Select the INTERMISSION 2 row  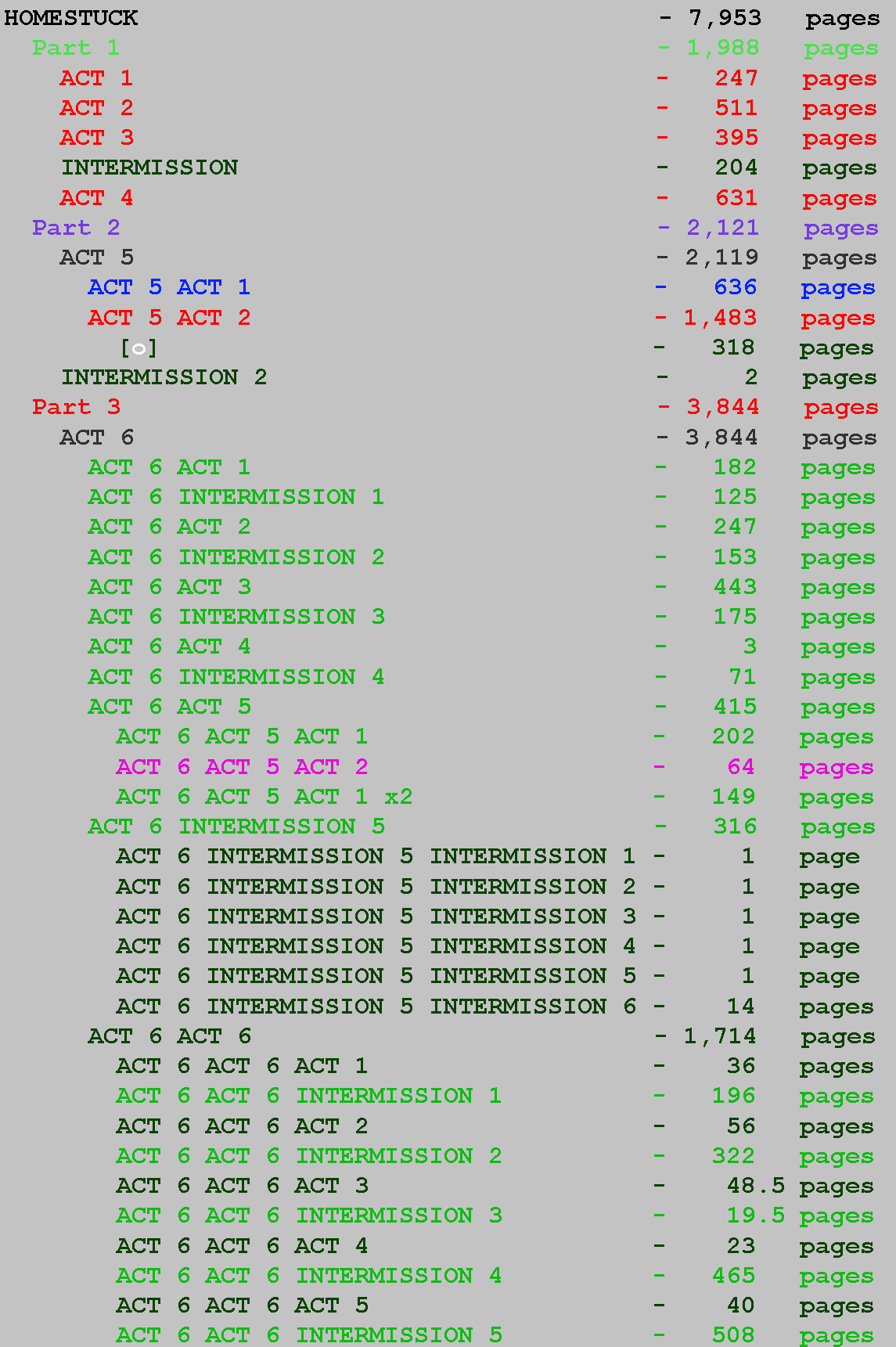coord(164,377)
